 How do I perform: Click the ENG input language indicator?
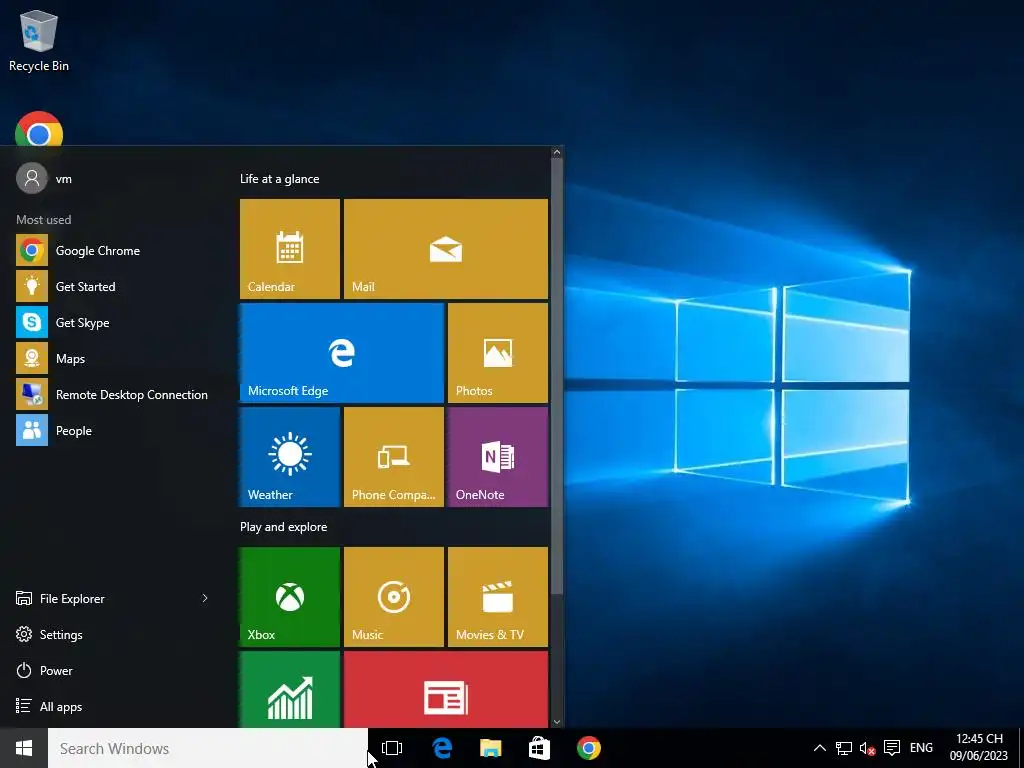(921, 748)
